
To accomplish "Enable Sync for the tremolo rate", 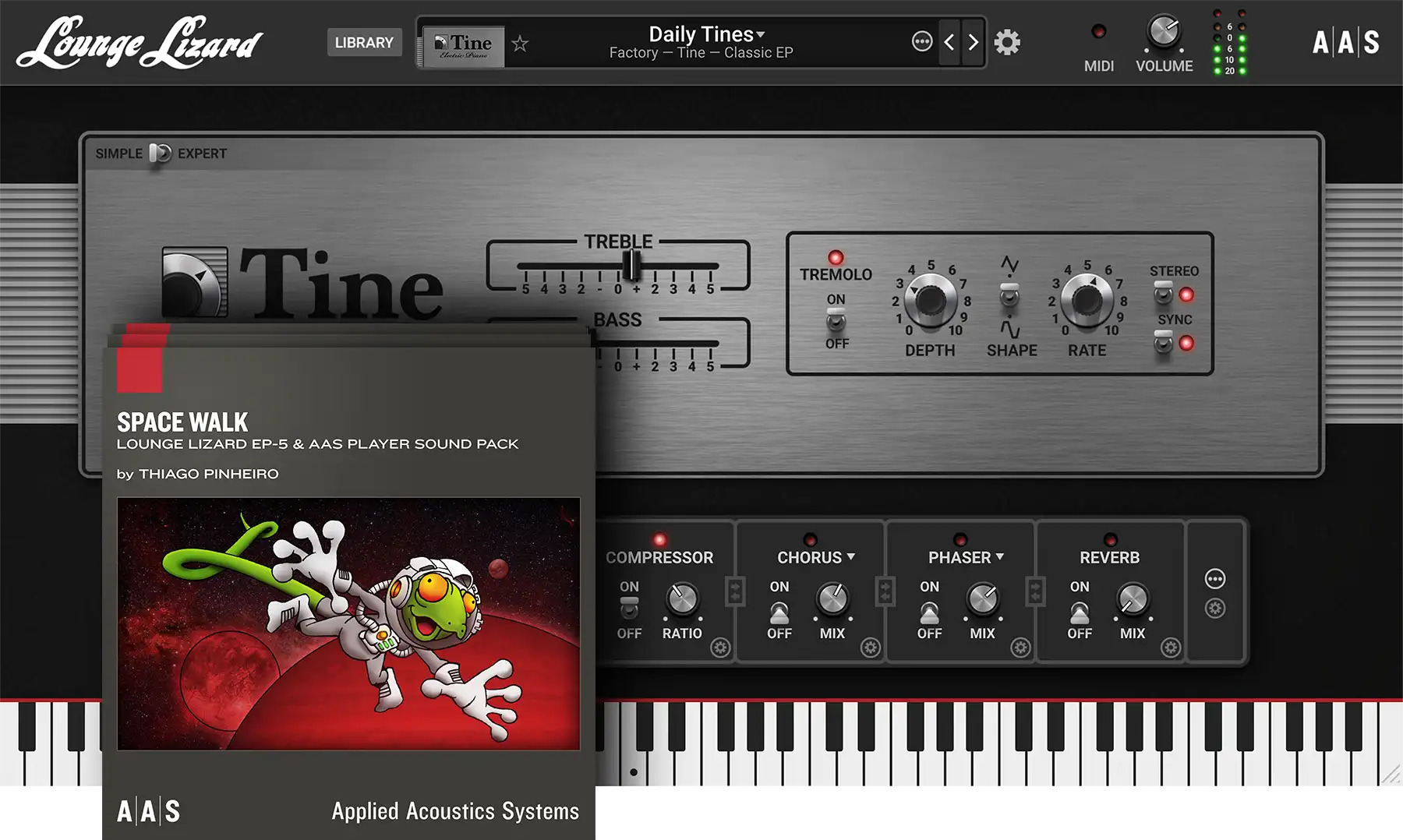I will point(1163,341).
